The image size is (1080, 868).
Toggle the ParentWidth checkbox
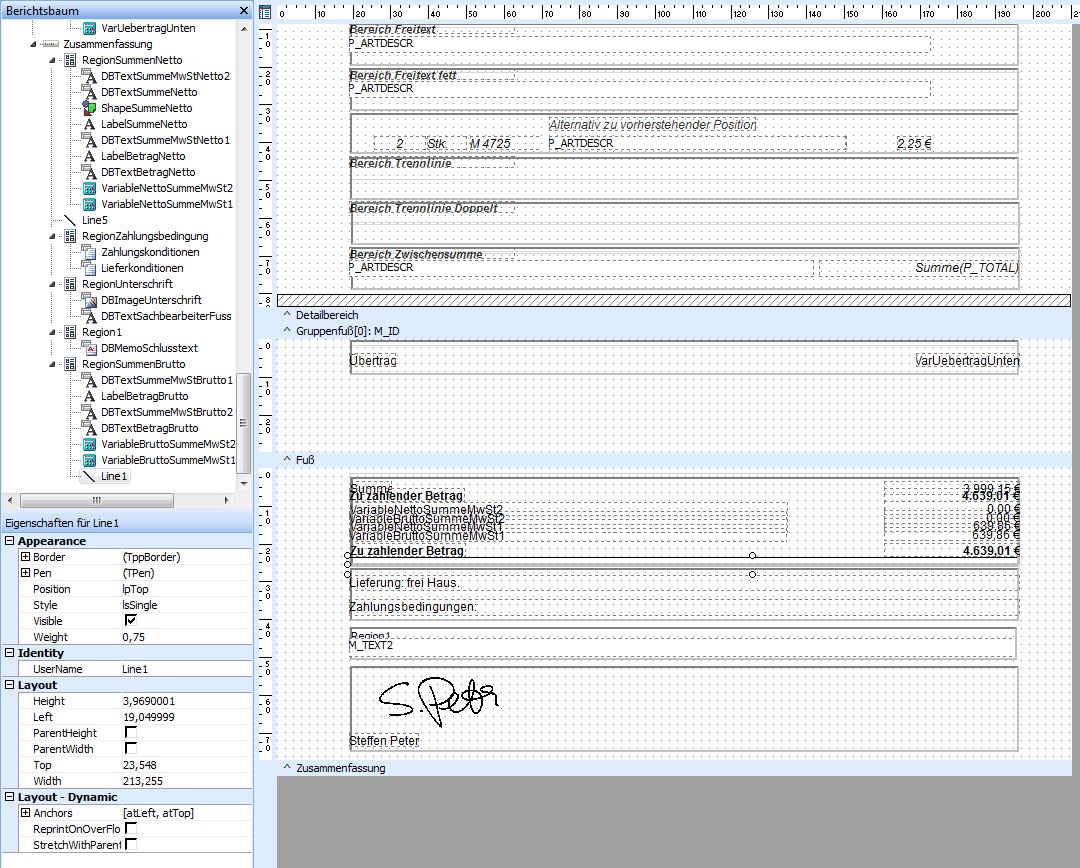coord(130,748)
